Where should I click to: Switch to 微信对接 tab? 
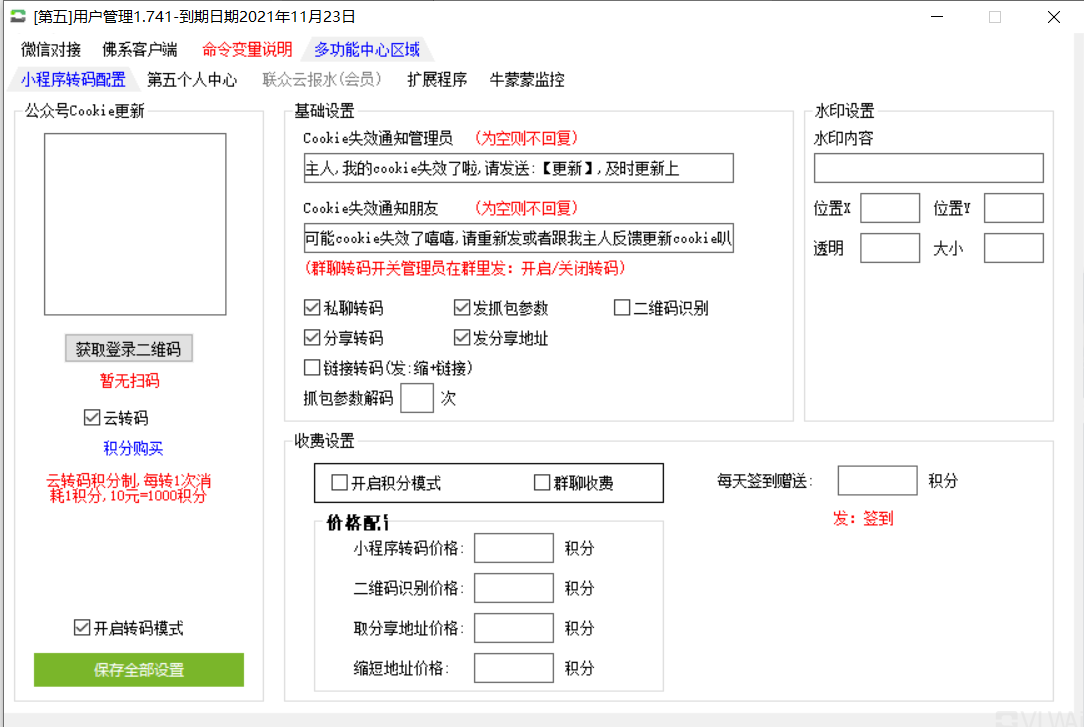(51, 50)
